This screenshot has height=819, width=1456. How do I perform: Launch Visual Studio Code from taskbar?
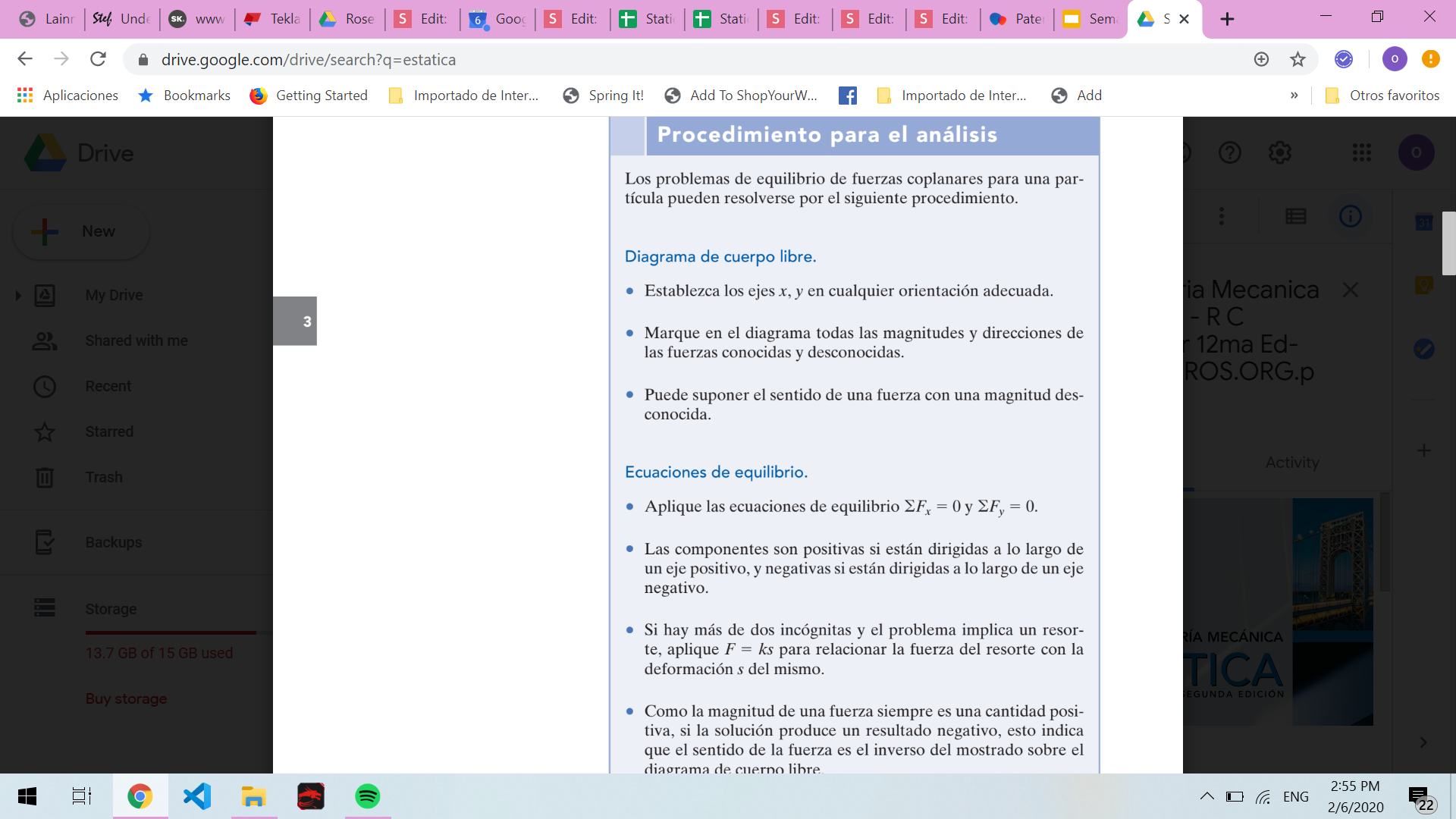197,796
